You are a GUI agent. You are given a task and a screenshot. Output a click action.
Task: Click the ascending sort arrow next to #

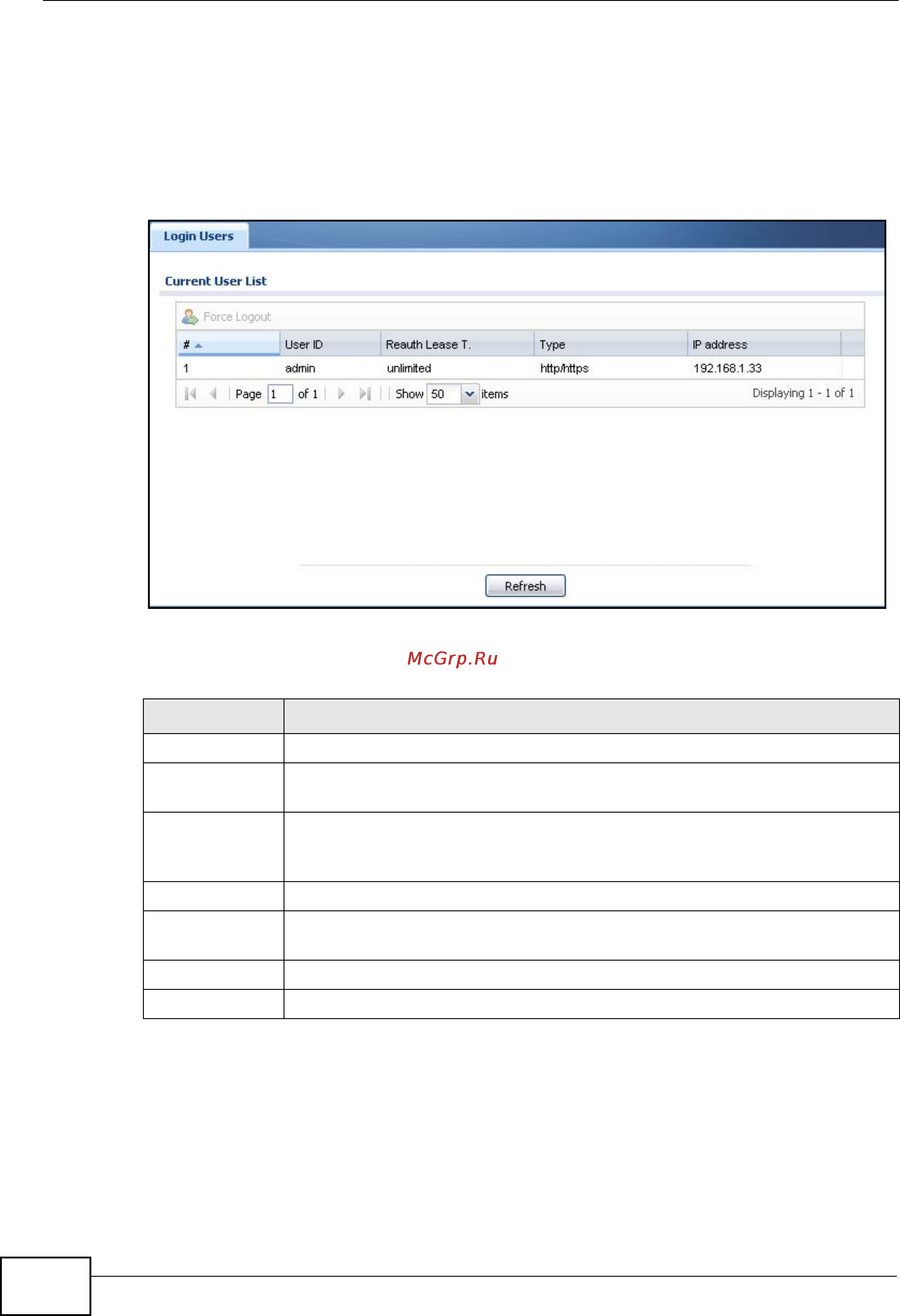198,345
